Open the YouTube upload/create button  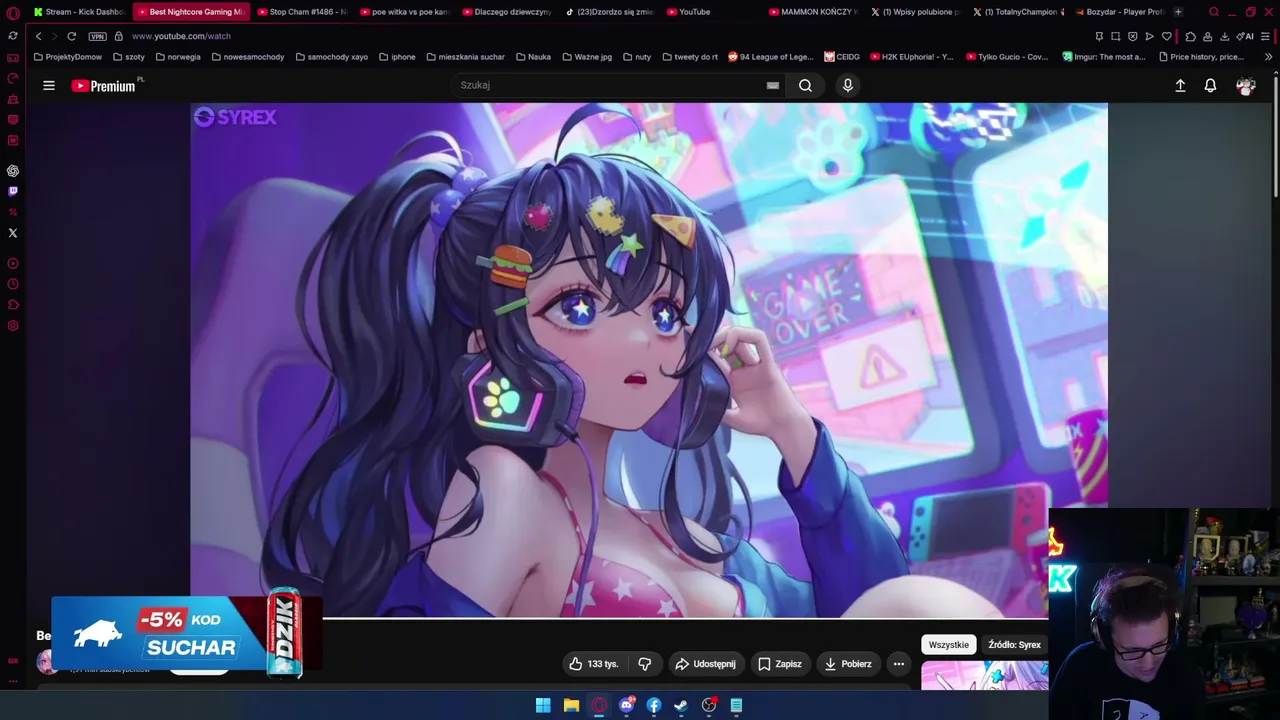(x=1180, y=86)
